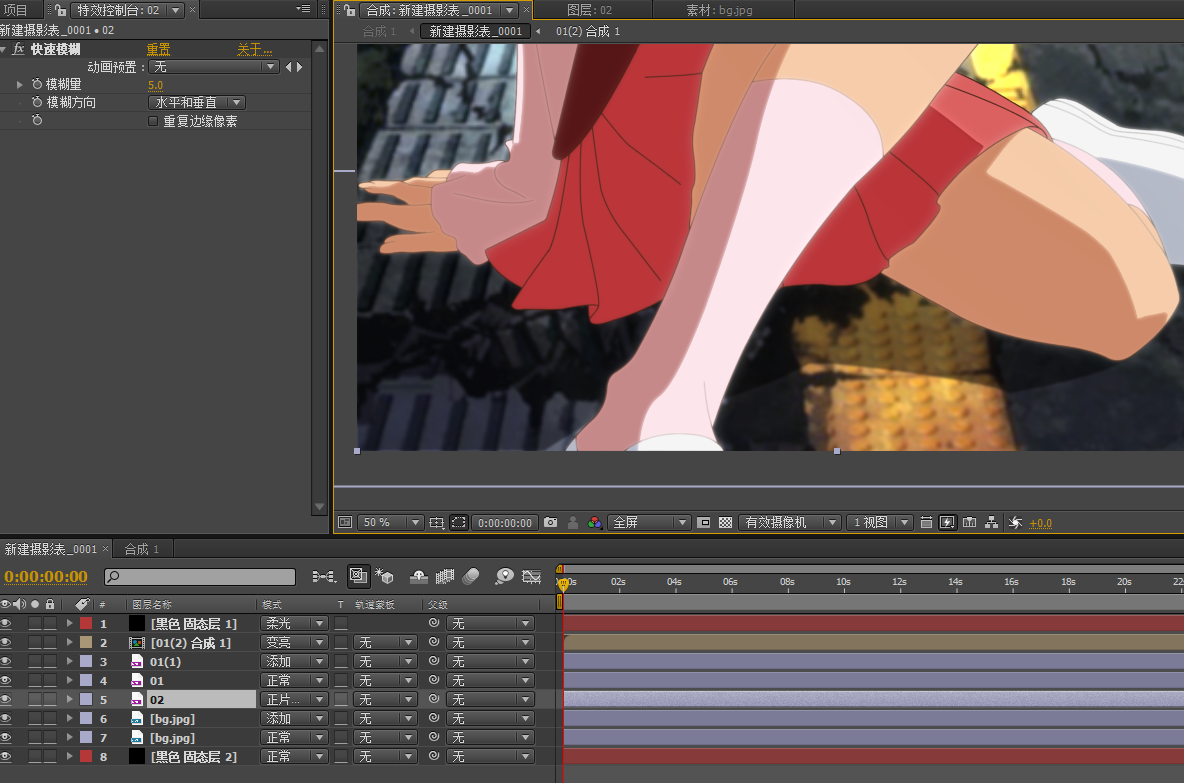
Task: Switch to the 合成 1 timeline tab
Action: pos(142,549)
